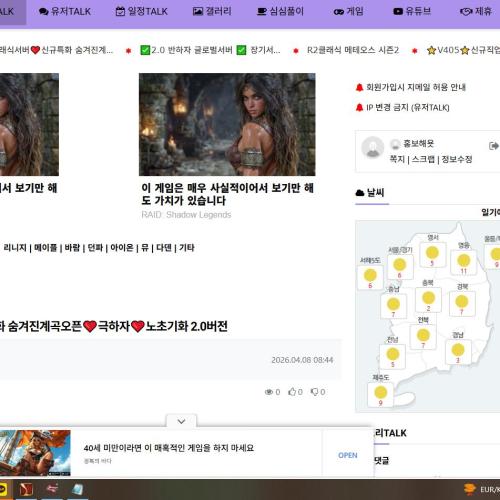Open the 유저TALK menu

point(65,12)
